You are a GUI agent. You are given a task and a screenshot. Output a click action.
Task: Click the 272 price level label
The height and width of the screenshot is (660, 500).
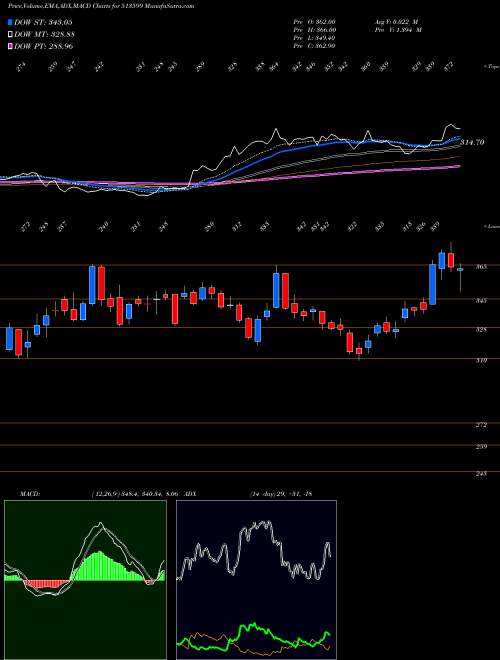pyautogui.click(x=482, y=425)
